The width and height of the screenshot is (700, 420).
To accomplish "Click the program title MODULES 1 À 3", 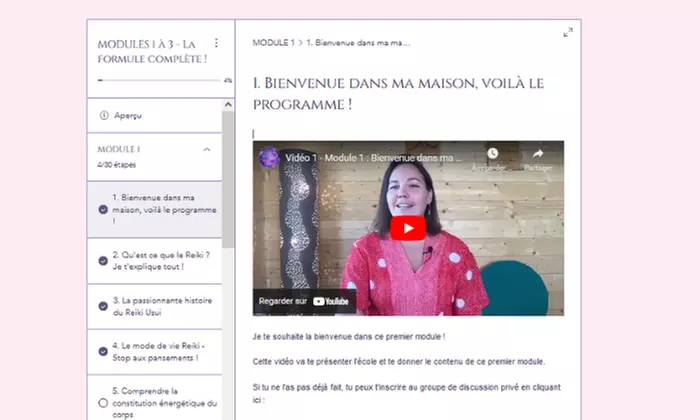I will 152,51.
